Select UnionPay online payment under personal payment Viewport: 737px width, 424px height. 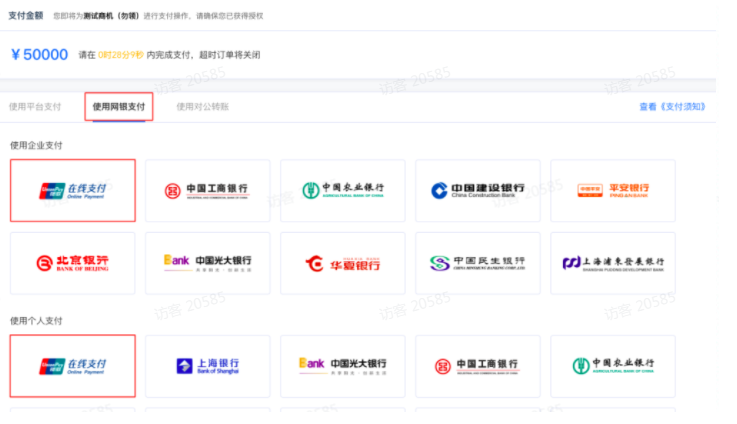73,366
